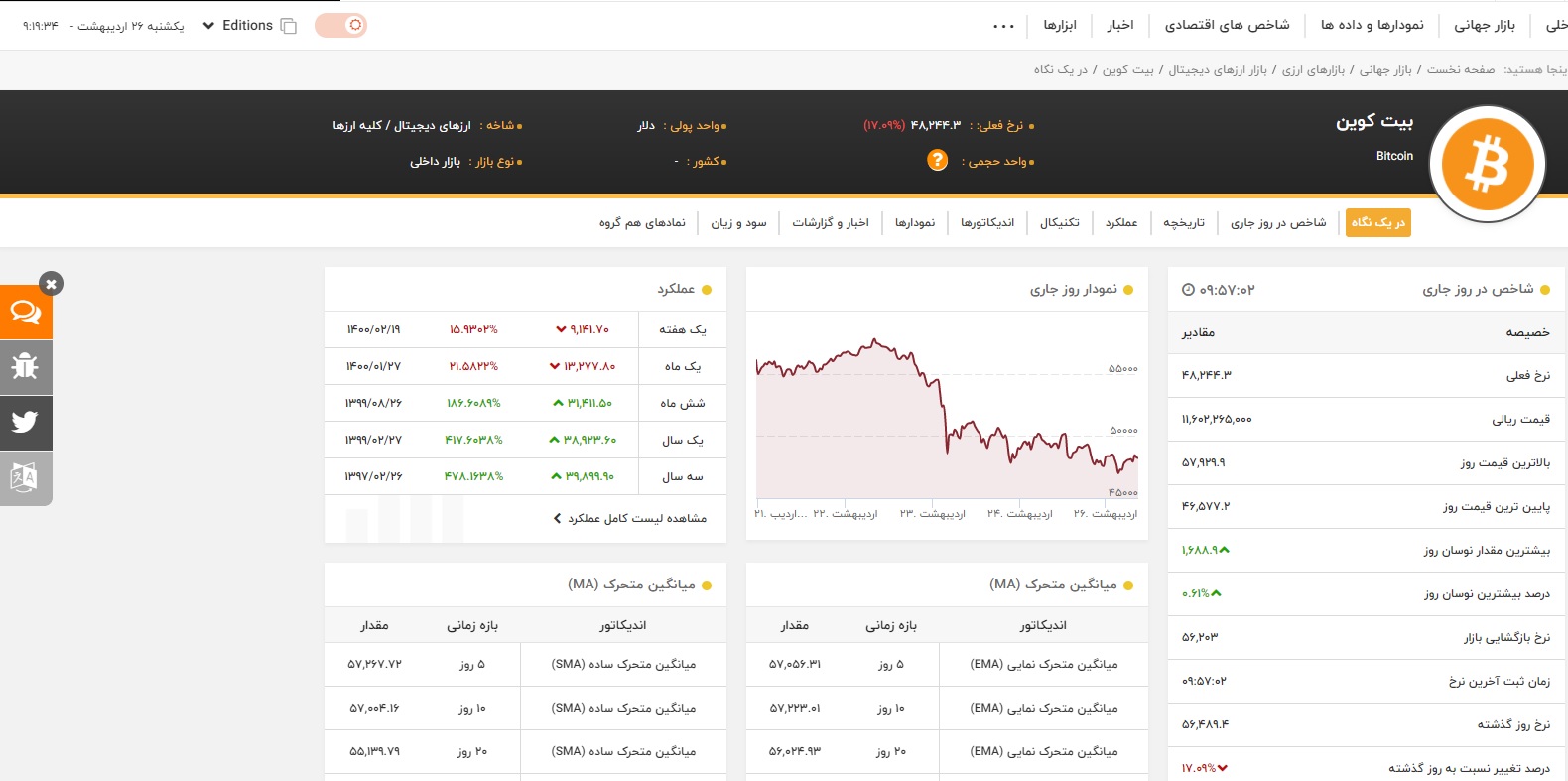Expand مشاهده لیست کامل عملکرد
Viewport: 1568px width, 781px height.
pyautogui.click(x=630, y=518)
